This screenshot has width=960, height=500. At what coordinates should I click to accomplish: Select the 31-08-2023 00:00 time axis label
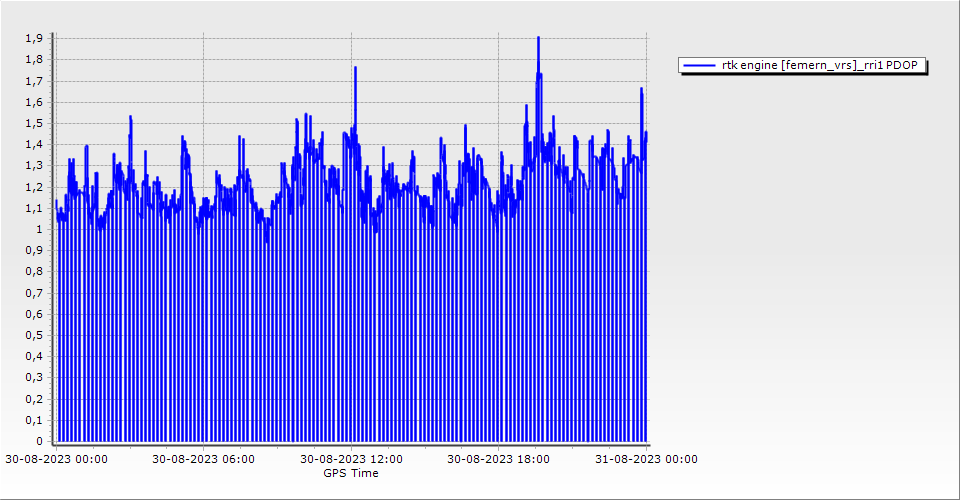(646, 459)
